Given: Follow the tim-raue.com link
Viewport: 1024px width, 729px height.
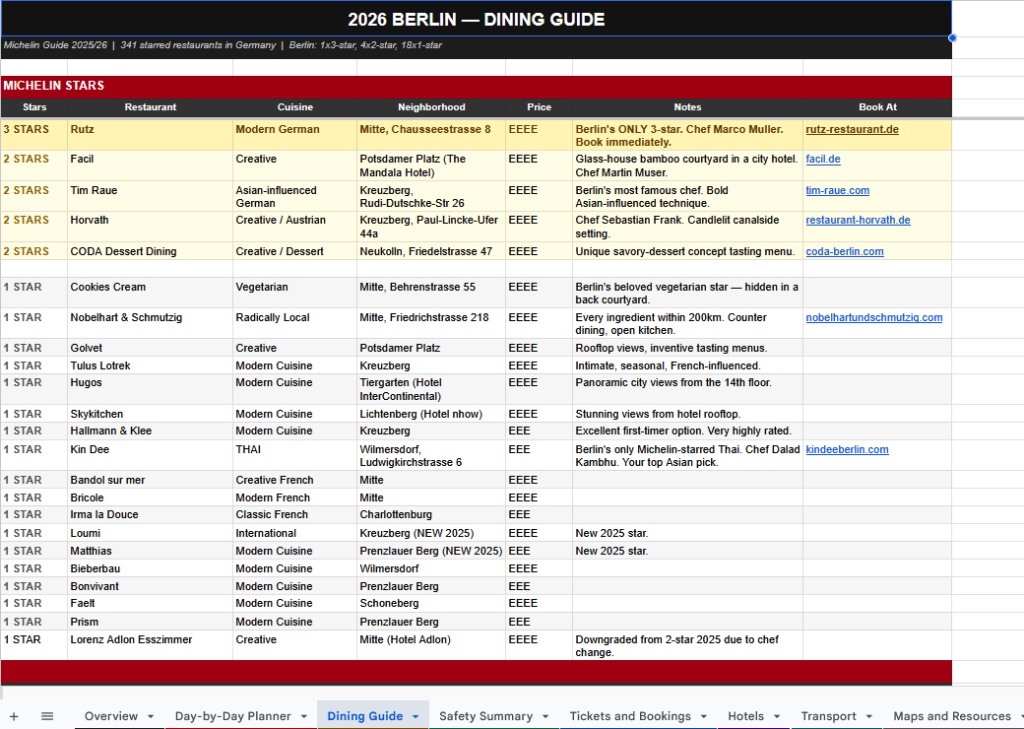Looking at the screenshot, I should click(837, 190).
